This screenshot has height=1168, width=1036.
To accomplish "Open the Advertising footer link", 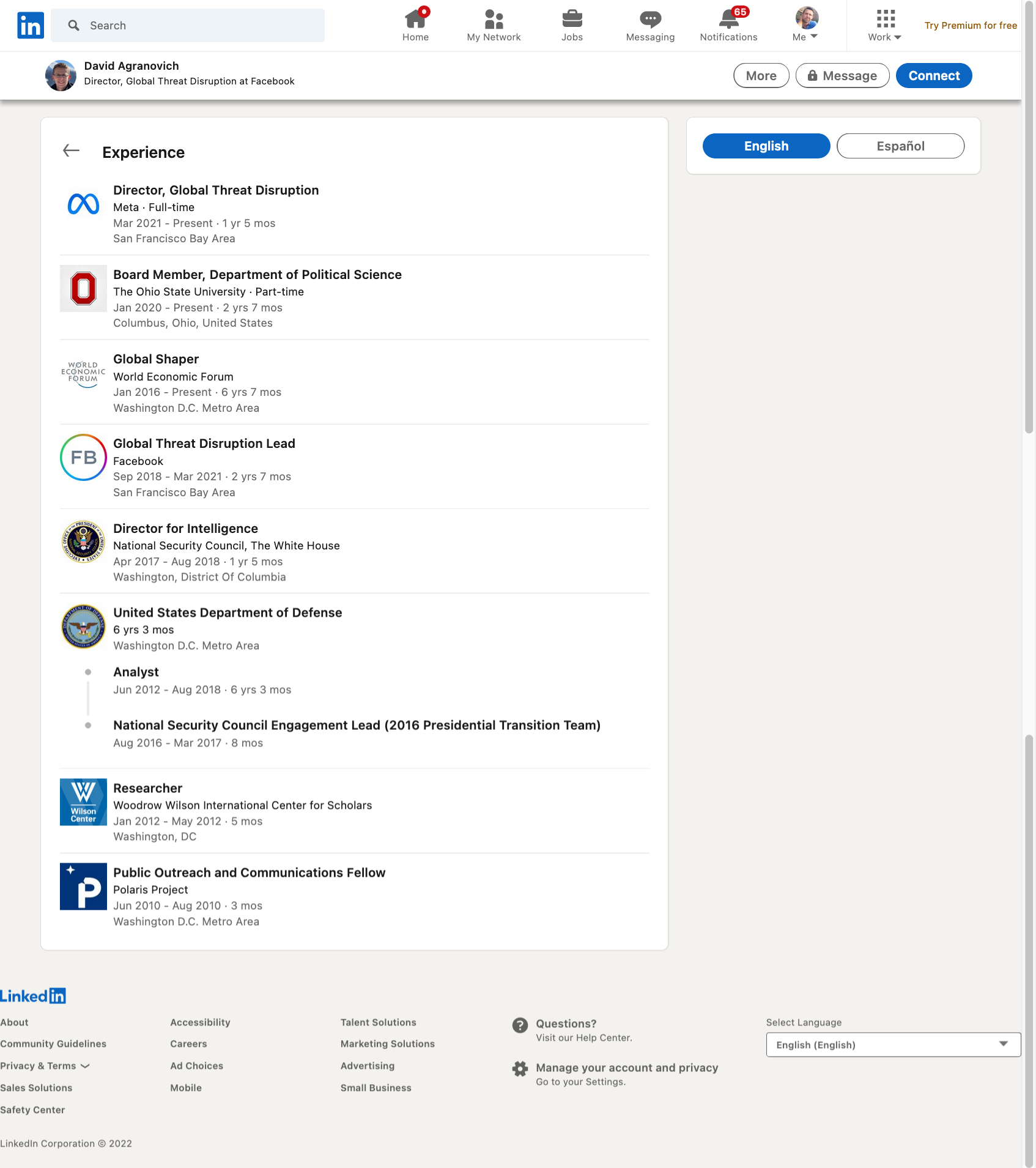I will click(x=367, y=1066).
